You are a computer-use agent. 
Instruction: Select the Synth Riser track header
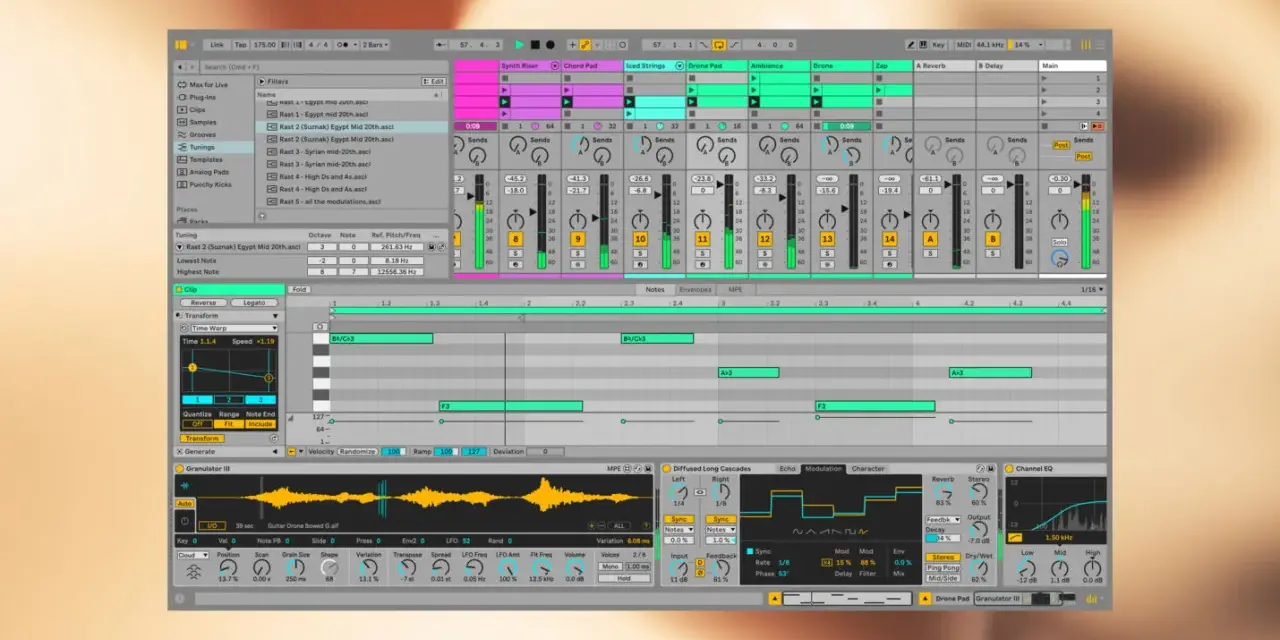point(529,66)
